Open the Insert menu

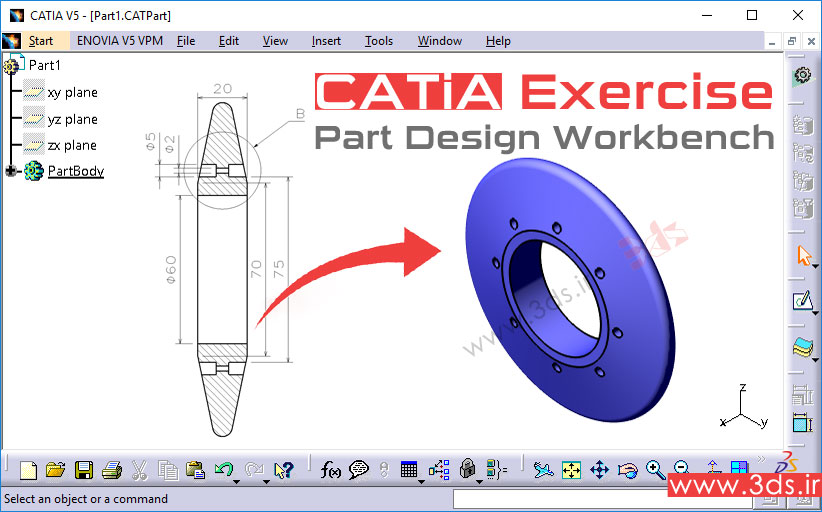pyautogui.click(x=326, y=41)
